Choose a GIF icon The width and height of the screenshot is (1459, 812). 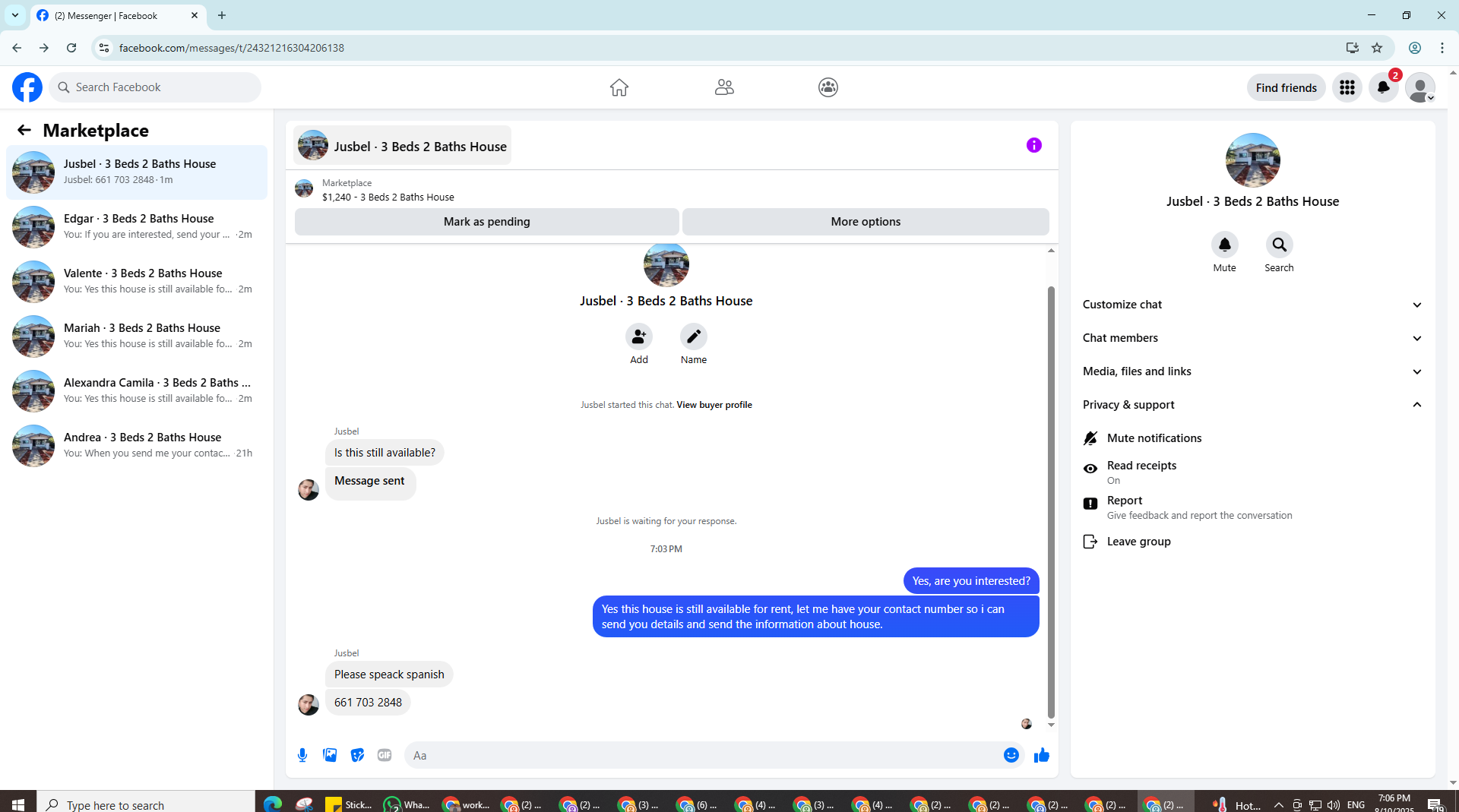pos(385,755)
